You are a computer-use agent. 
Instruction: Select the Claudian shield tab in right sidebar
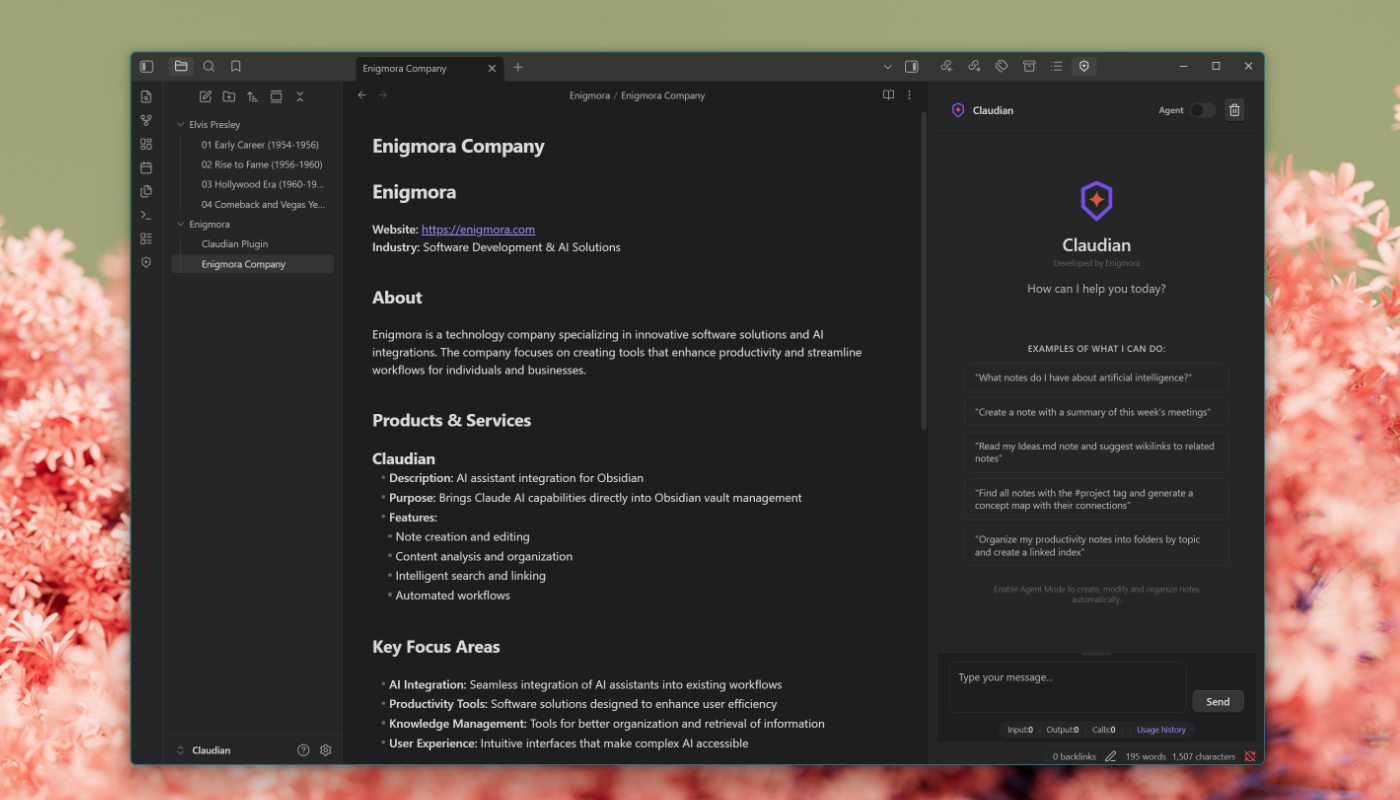tap(1084, 66)
